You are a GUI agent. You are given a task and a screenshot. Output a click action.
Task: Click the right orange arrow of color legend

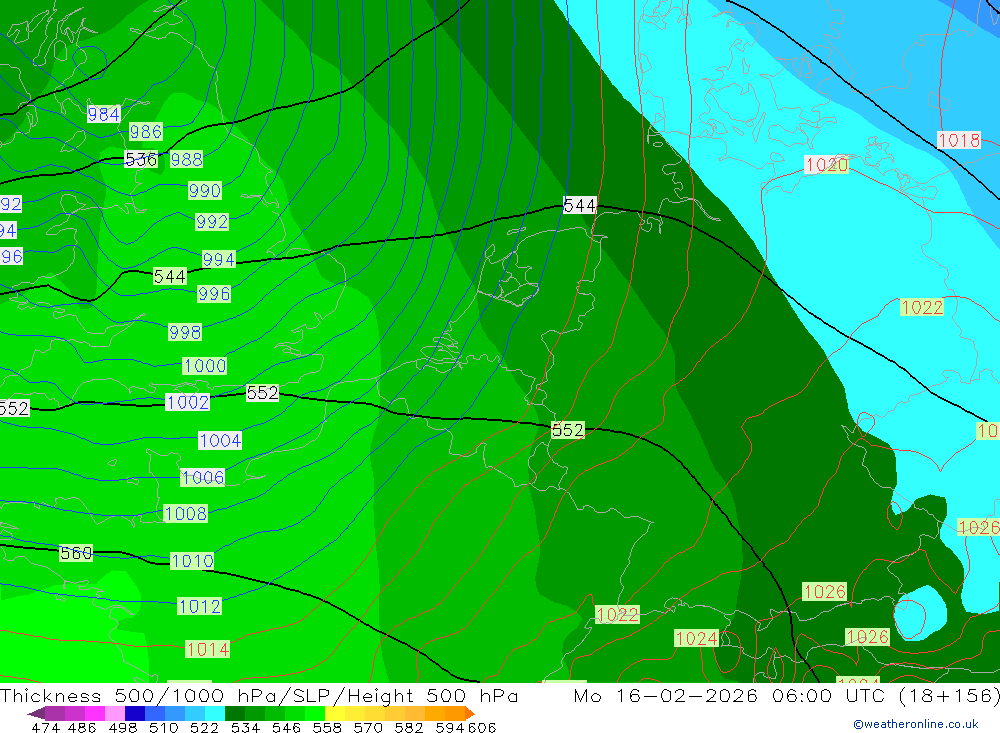468,714
